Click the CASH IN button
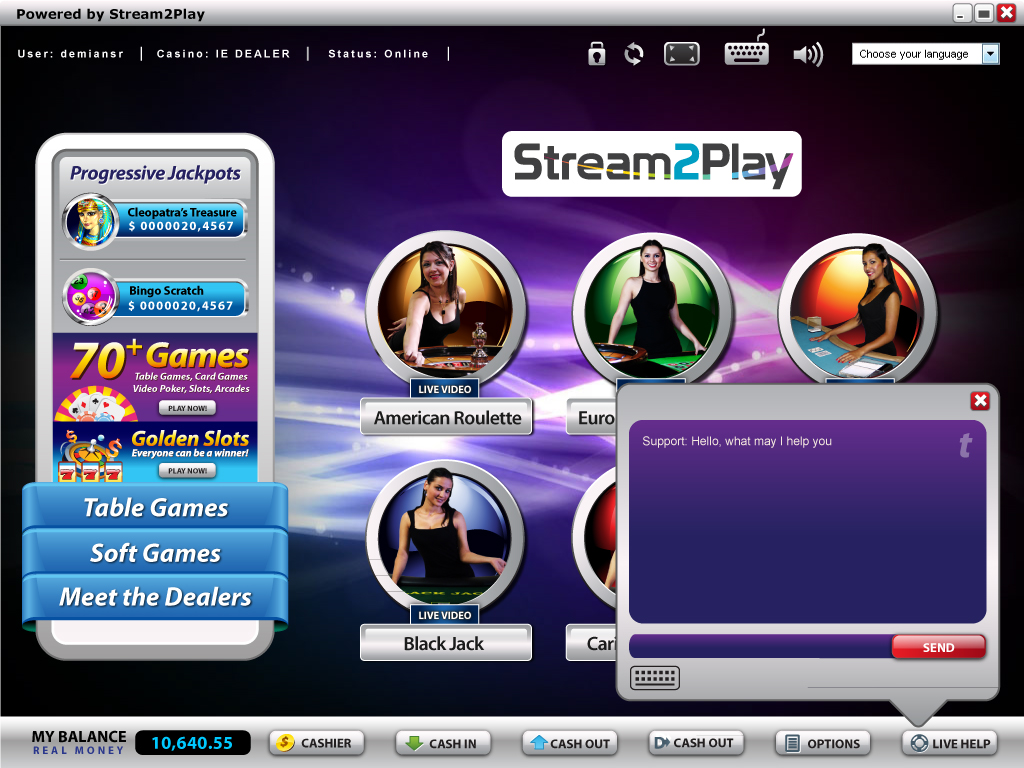The width and height of the screenshot is (1024, 768). click(443, 743)
